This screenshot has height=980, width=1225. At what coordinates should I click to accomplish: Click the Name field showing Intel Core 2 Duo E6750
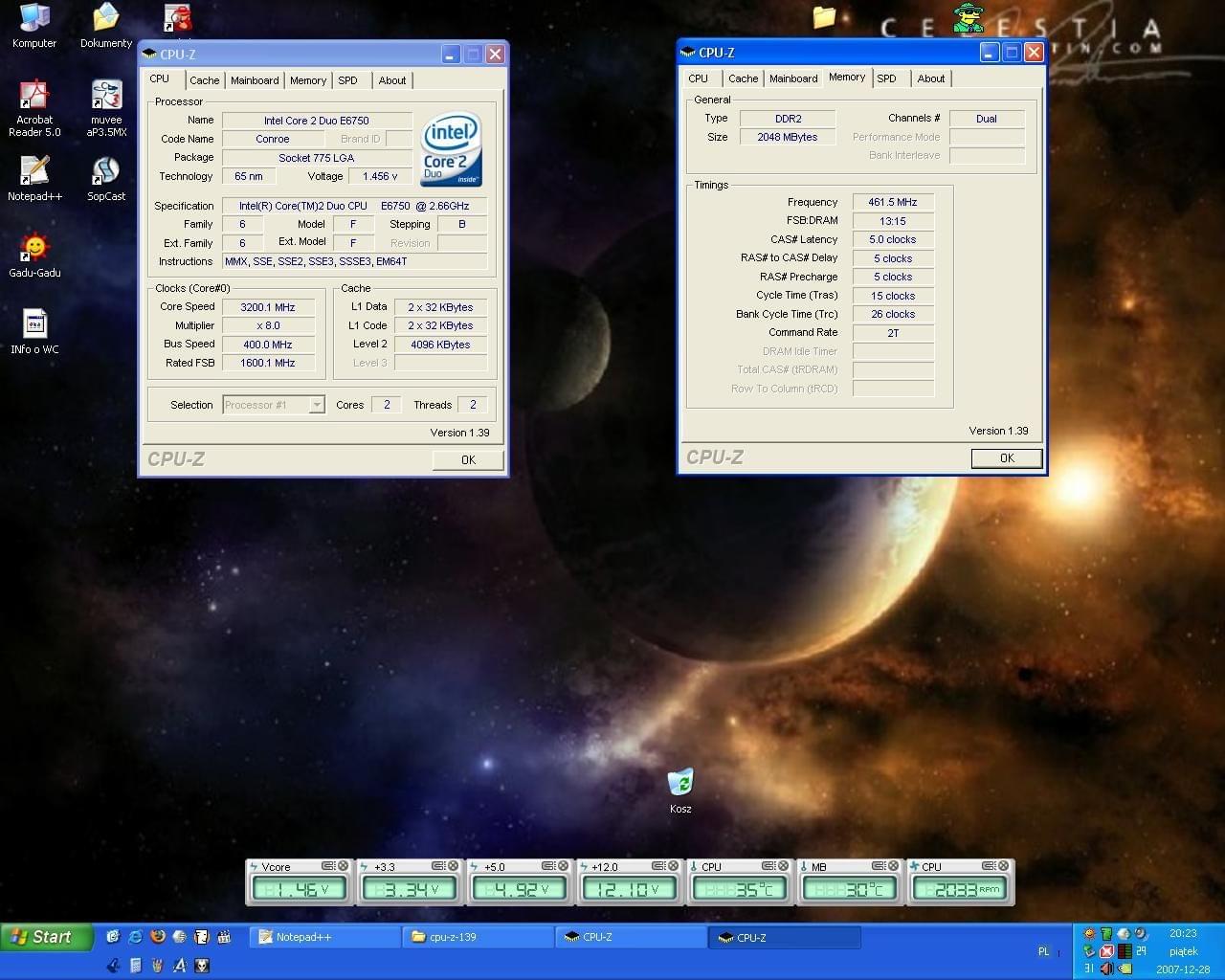click(317, 121)
